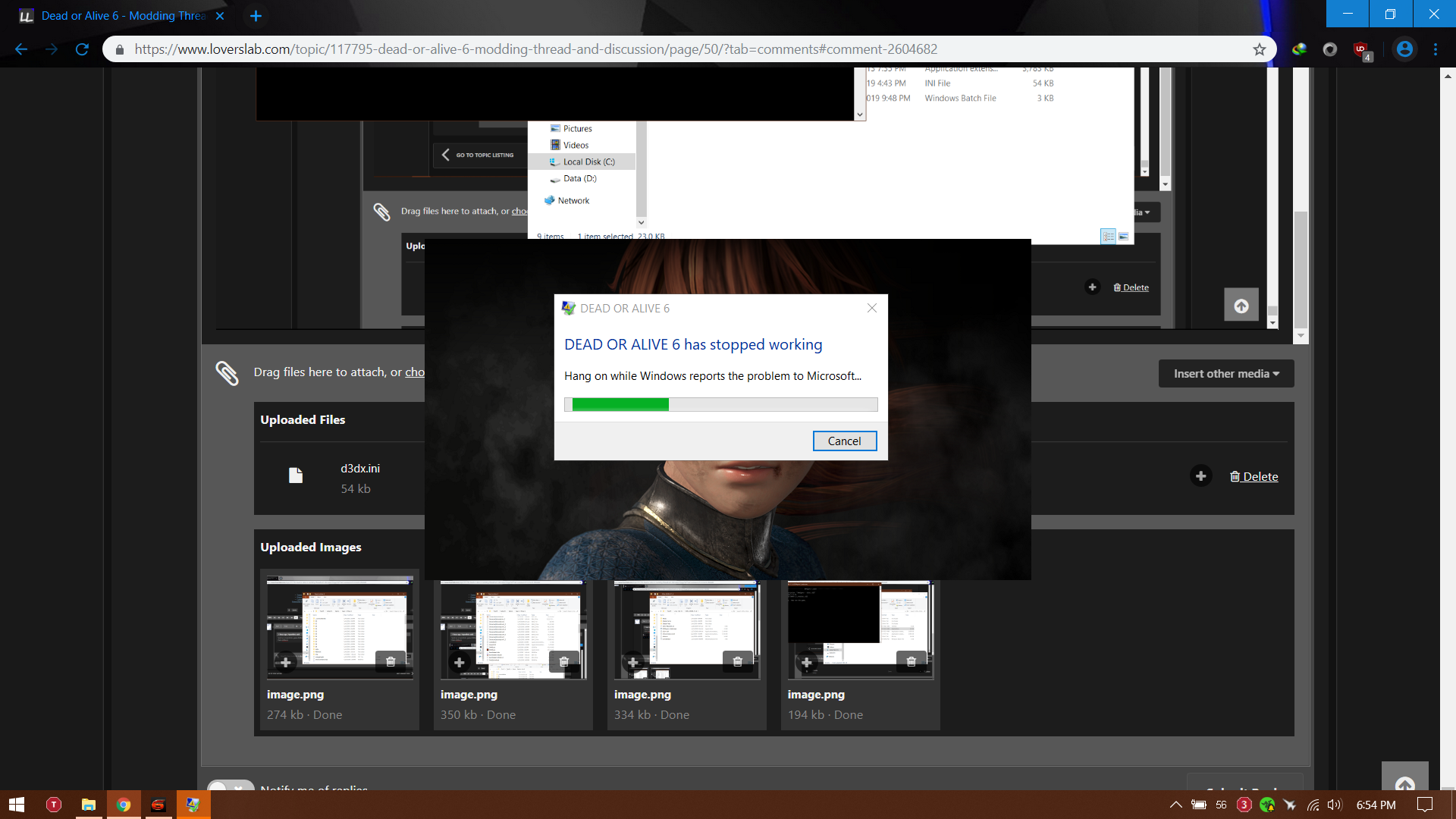The width and height of the screenshot is (1456, 819).
Task: Delete the 350 kb image with trash icon
Action: tap(564, 661)
